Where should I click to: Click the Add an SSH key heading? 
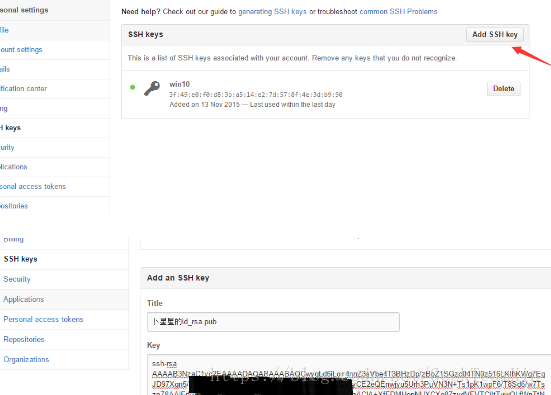178,278
